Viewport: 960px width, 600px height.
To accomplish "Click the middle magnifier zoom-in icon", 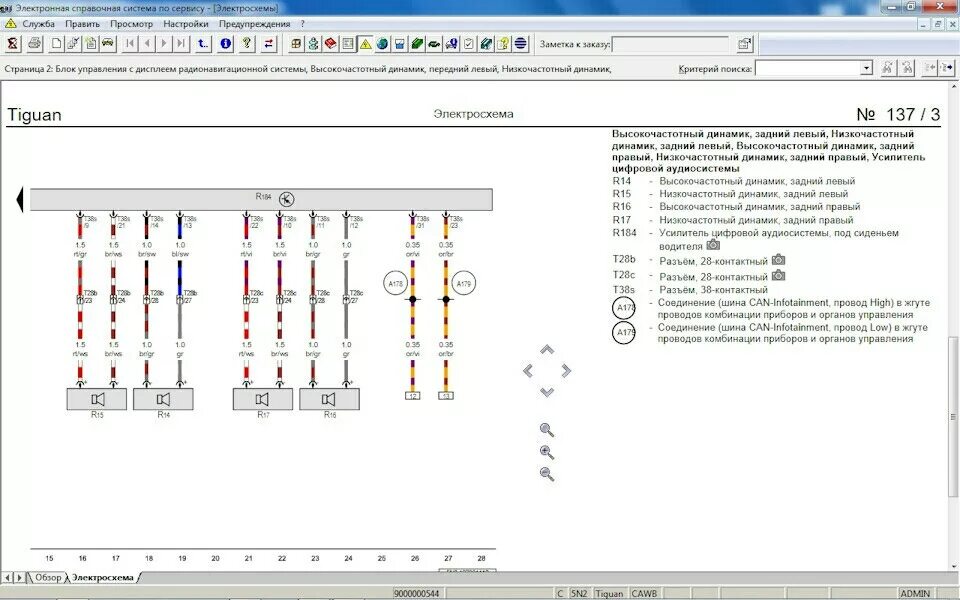I will click(x=547, y=452).
